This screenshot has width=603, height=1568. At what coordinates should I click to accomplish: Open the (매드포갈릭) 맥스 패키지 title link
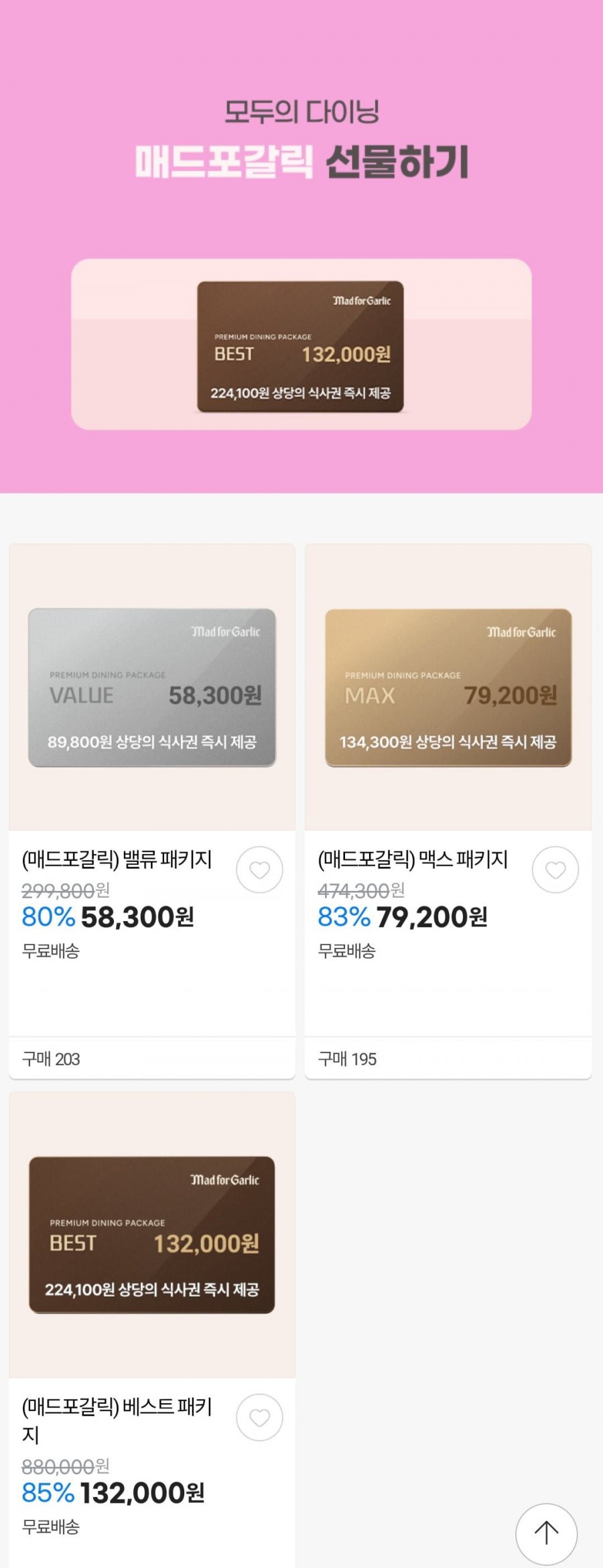[413, 859]
